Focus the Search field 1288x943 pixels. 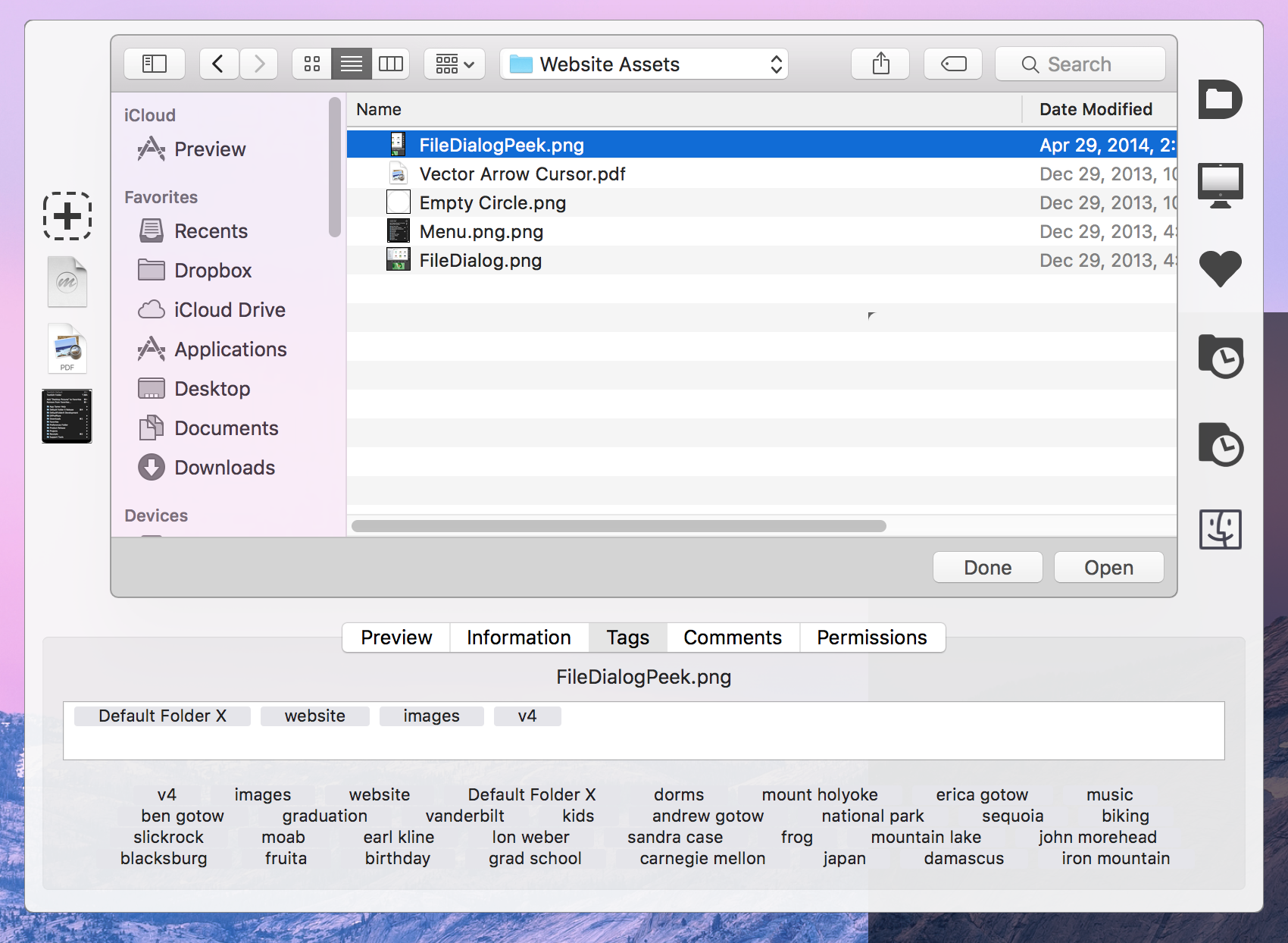tap(1080, 64)
